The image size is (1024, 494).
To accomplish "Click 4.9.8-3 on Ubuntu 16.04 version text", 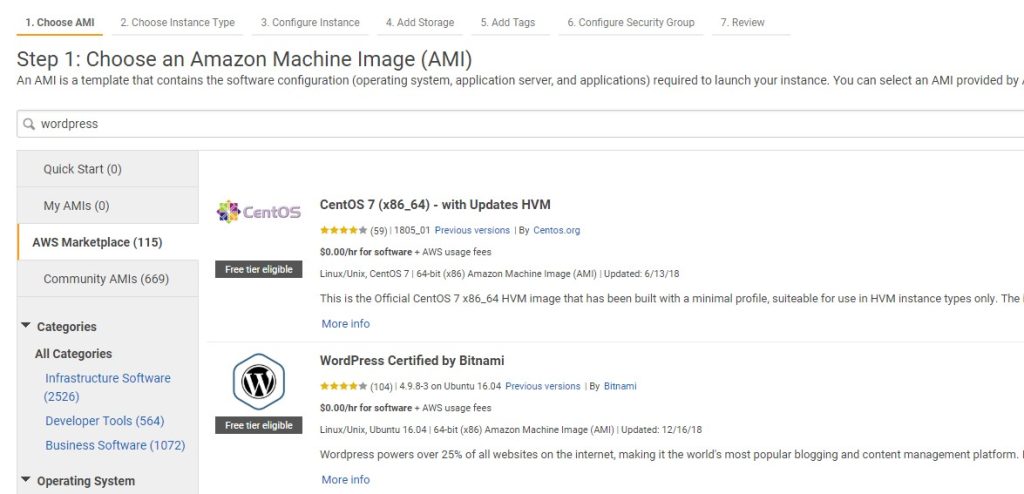I will [x=449, y=386].
